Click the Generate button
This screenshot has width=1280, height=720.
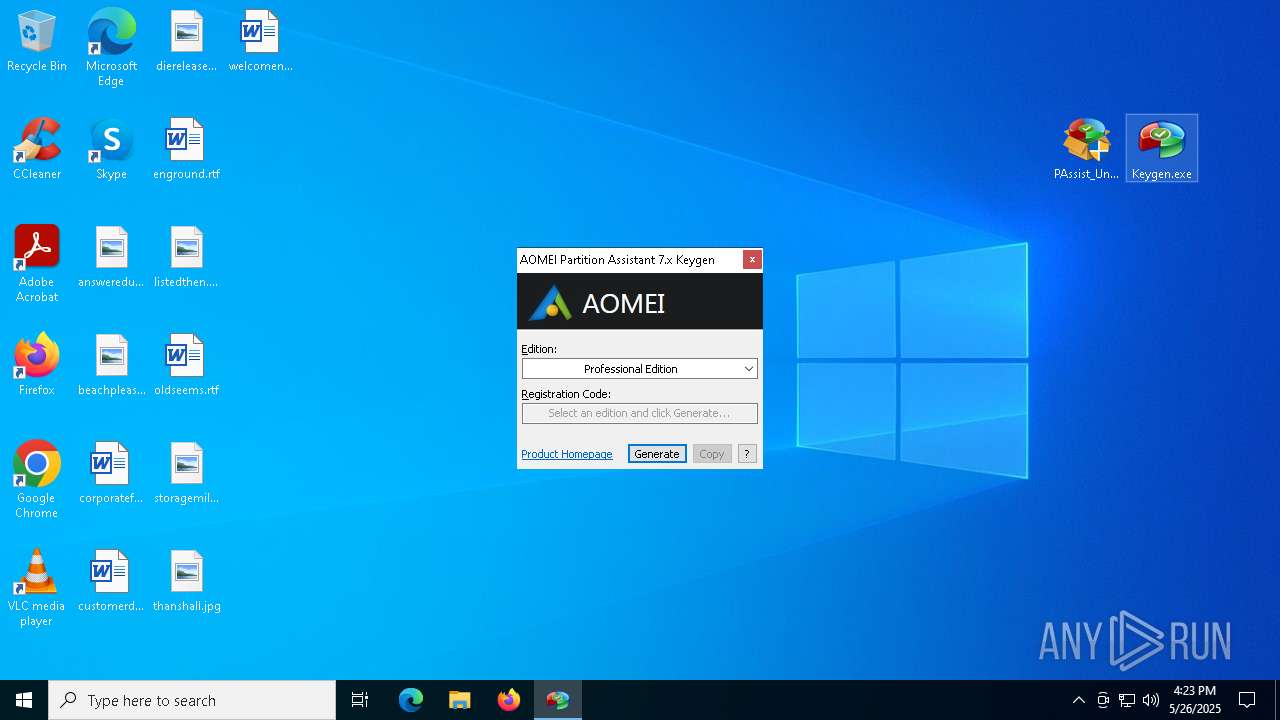(657, 454)
